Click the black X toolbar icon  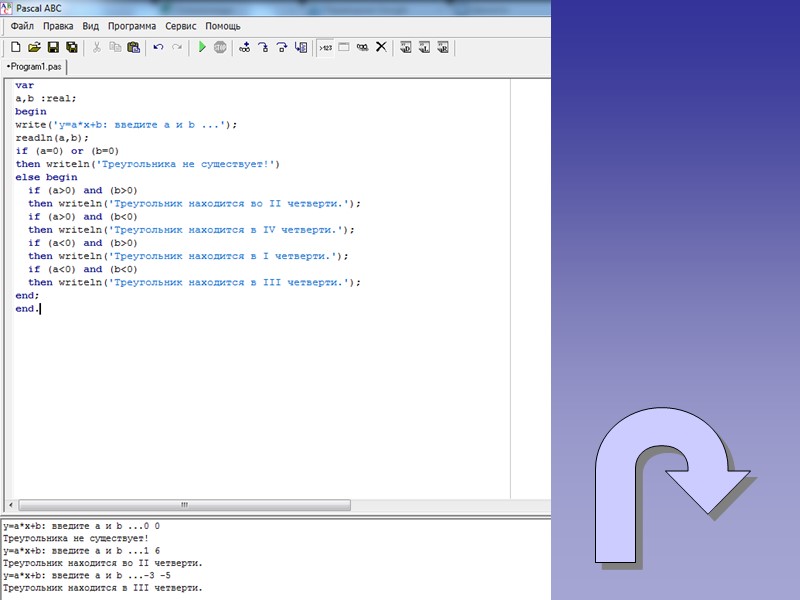click(381, 47)
